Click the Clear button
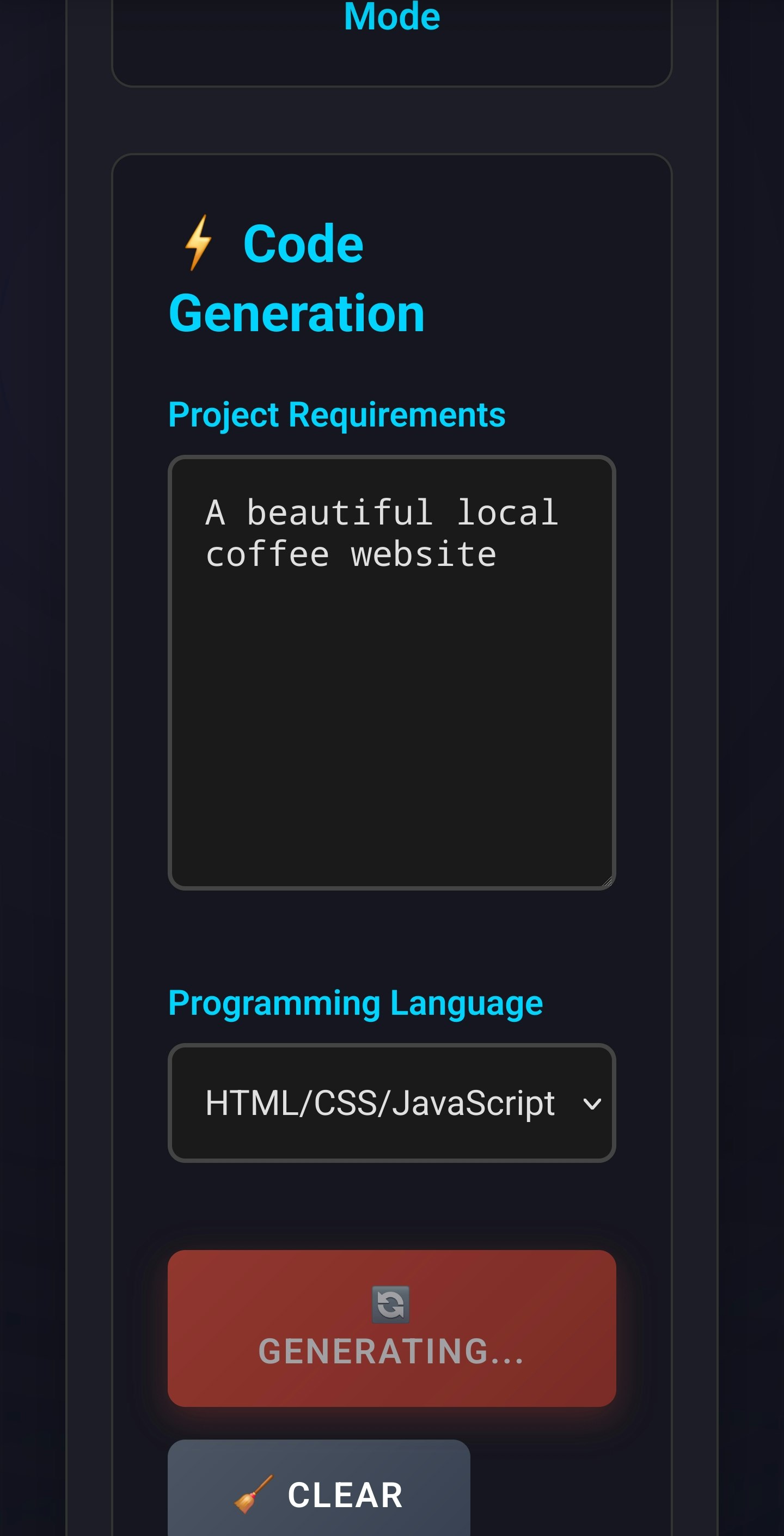Image resolution: width=784 pixels, height=1536 pixels. point(319,1488)
